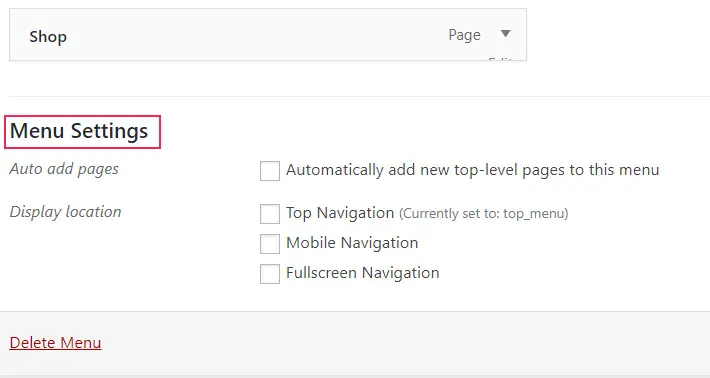This screenshot has width=710, height=378.
Task: Click the Auto add pages label
Action: pyautogui.click(x=64, y=169)
